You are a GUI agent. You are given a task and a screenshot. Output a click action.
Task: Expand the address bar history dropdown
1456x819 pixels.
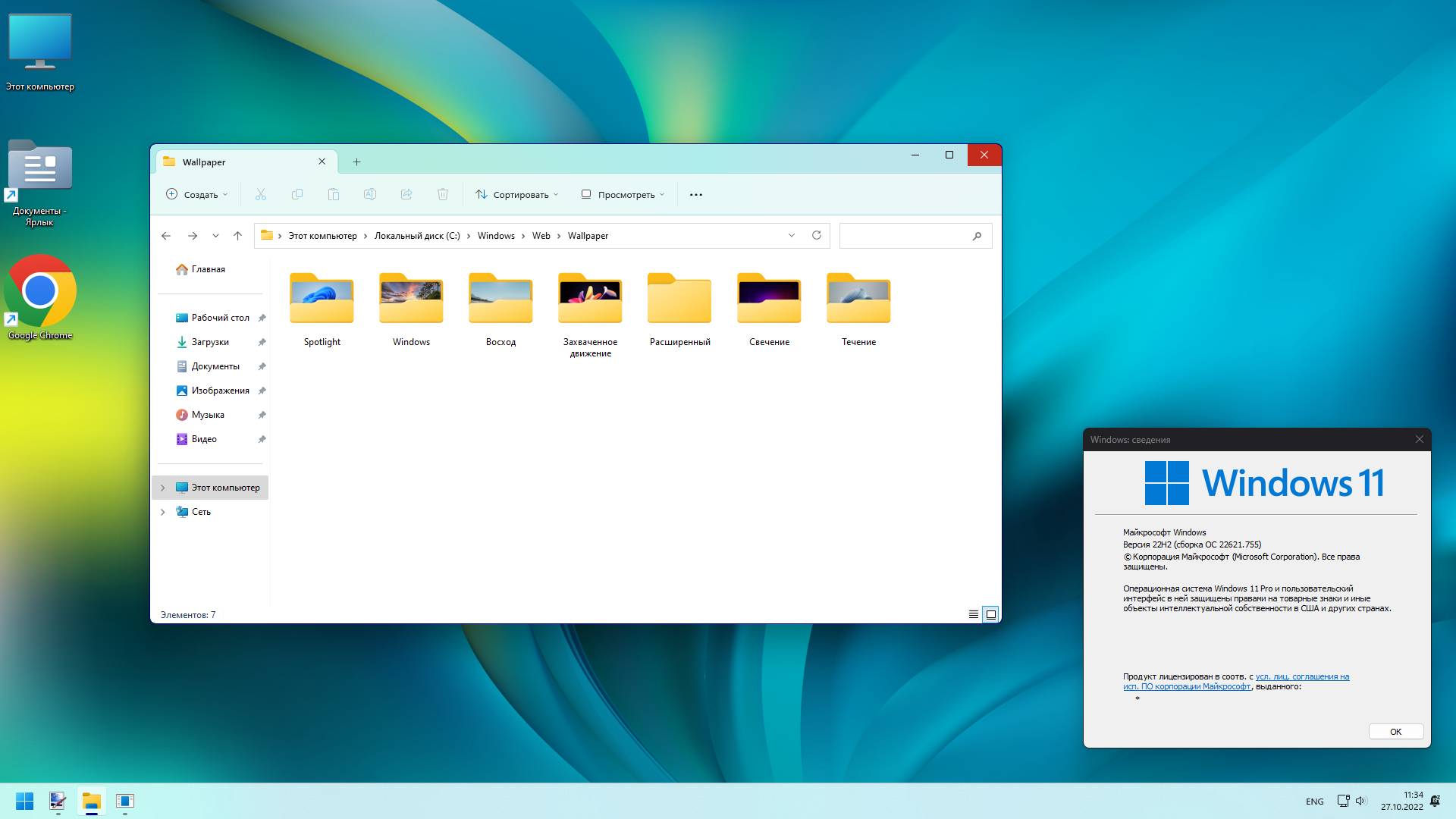pyautogui.click(x=792, y=236)
